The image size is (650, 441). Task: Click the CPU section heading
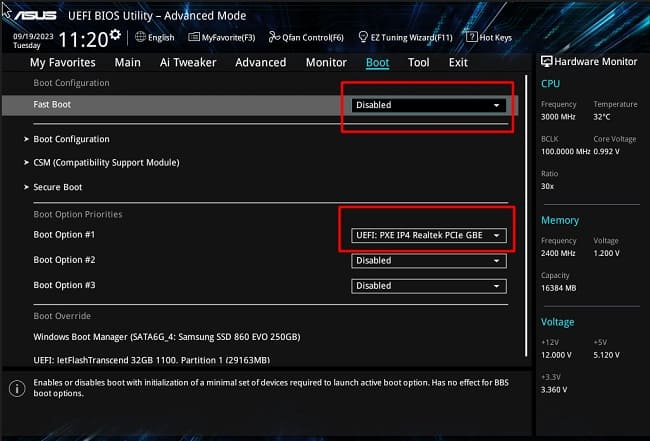(x=551, y=84)
